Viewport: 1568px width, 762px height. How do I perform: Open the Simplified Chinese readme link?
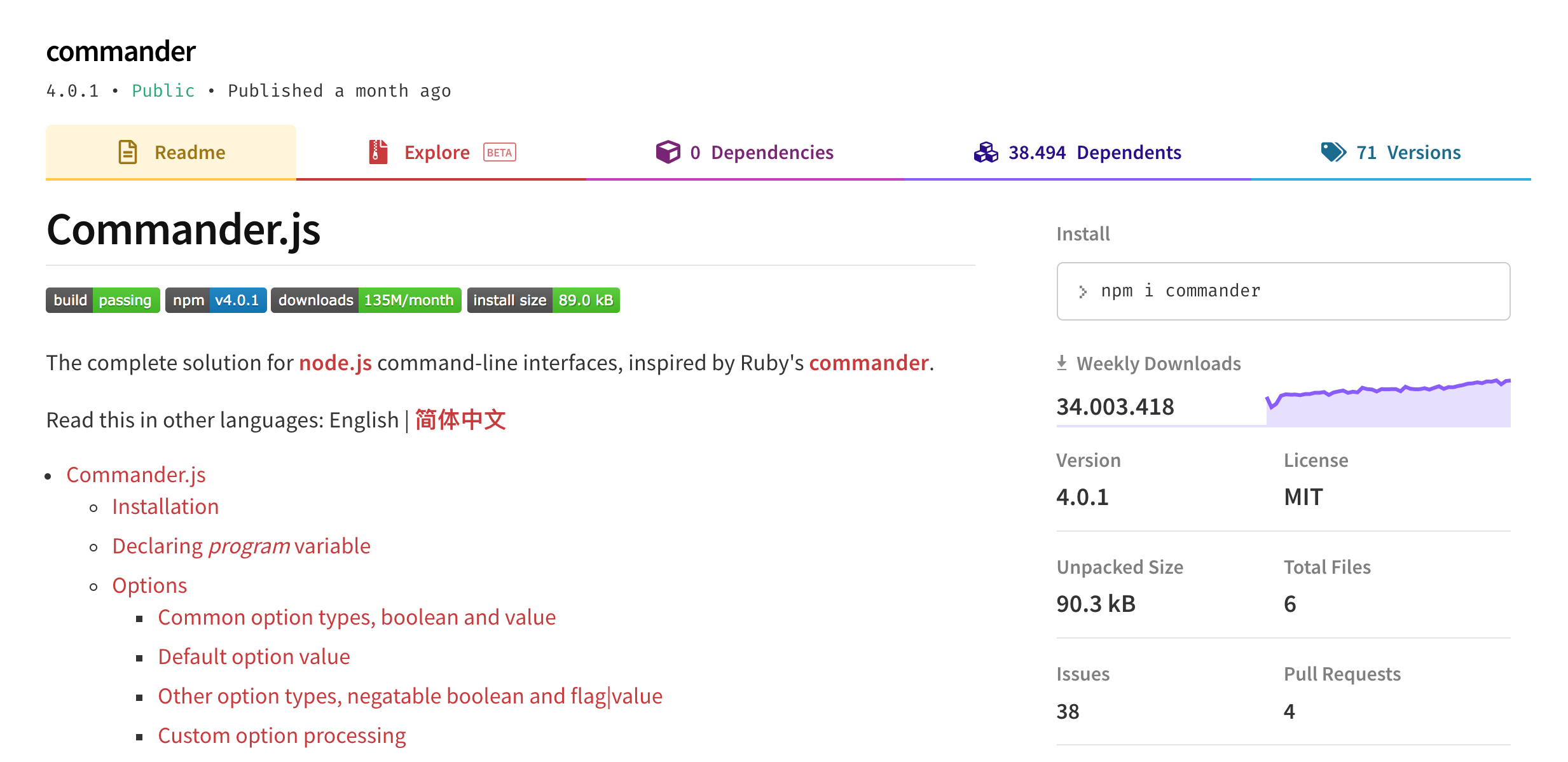[x=460, y=420]
